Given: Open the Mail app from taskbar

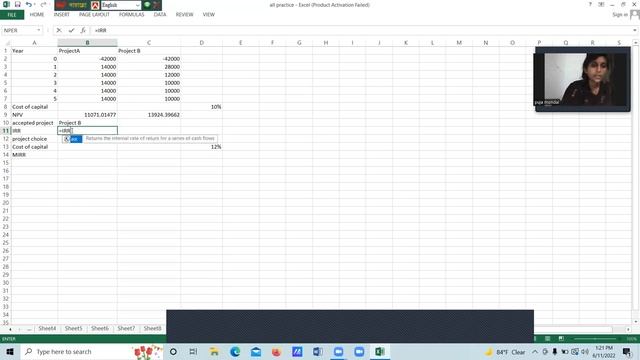Looking at the screenshot, I should point(256,351).
